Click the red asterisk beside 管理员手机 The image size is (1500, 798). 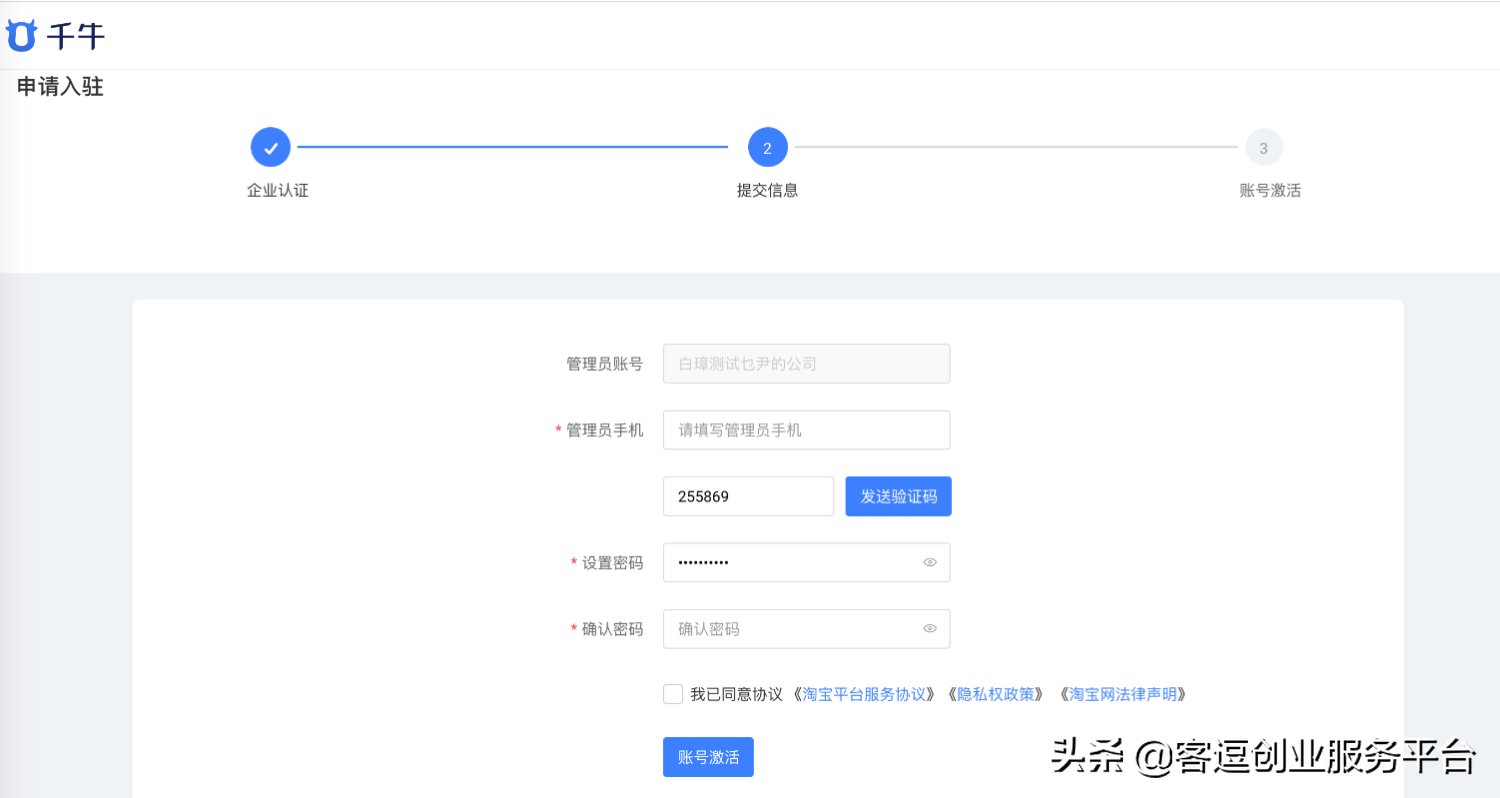point(556,429)
